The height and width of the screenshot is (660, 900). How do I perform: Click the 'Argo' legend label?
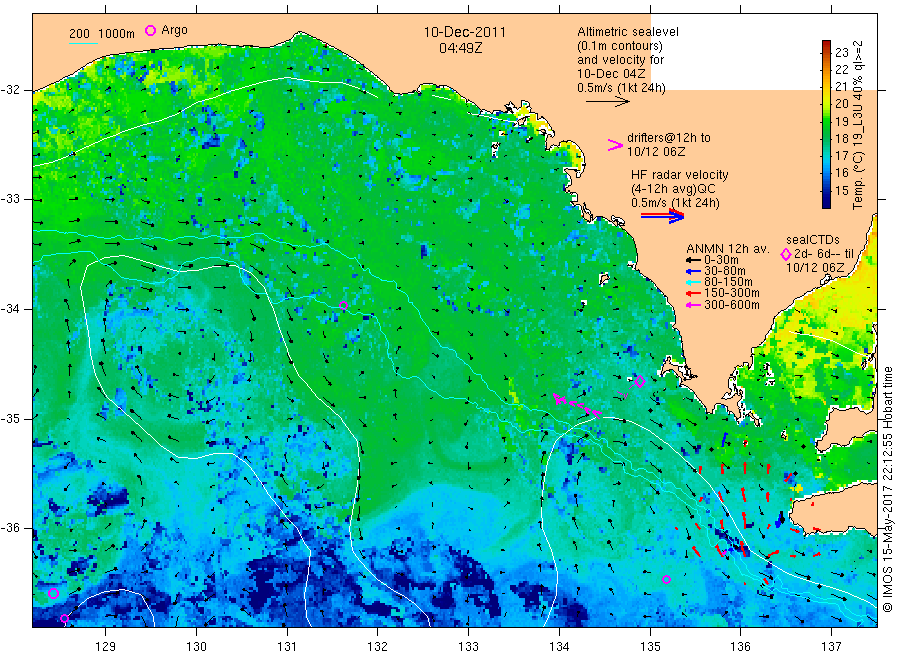click(x=174, y=30)
